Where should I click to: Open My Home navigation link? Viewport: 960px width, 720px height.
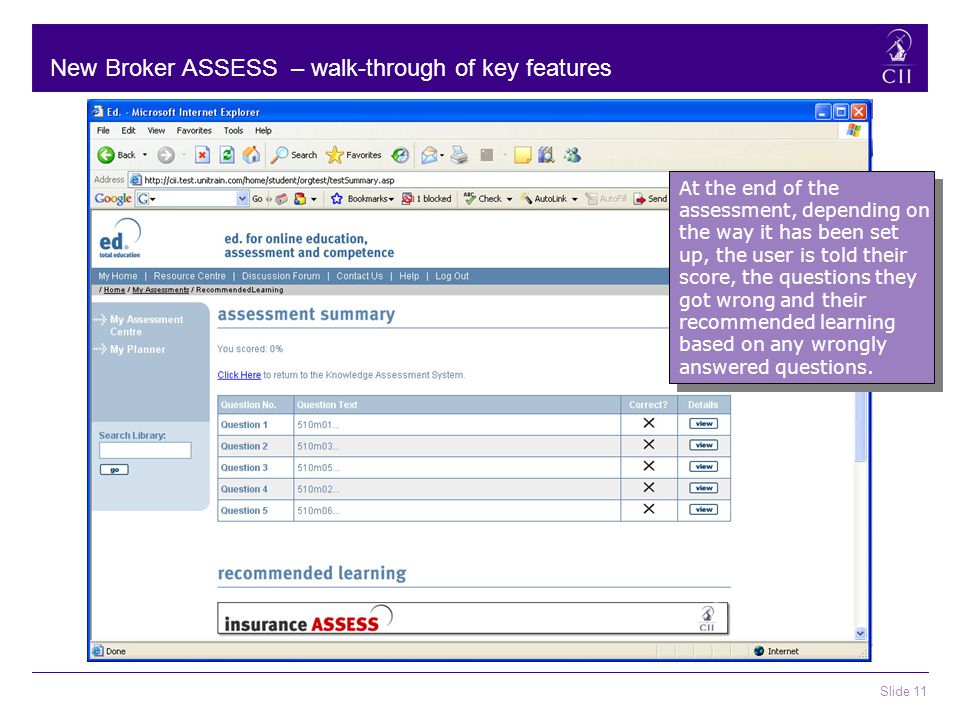[x=118, y=276]
